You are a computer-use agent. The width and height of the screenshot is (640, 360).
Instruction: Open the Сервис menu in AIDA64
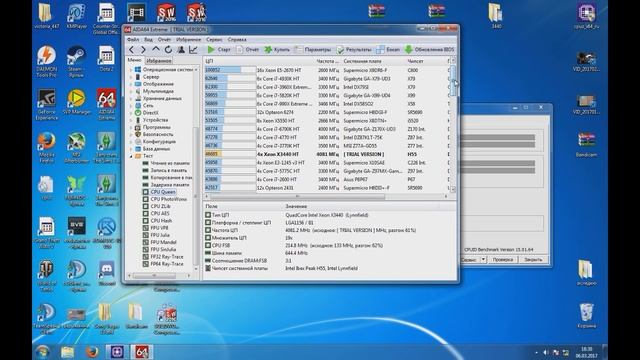click(214, 40)
